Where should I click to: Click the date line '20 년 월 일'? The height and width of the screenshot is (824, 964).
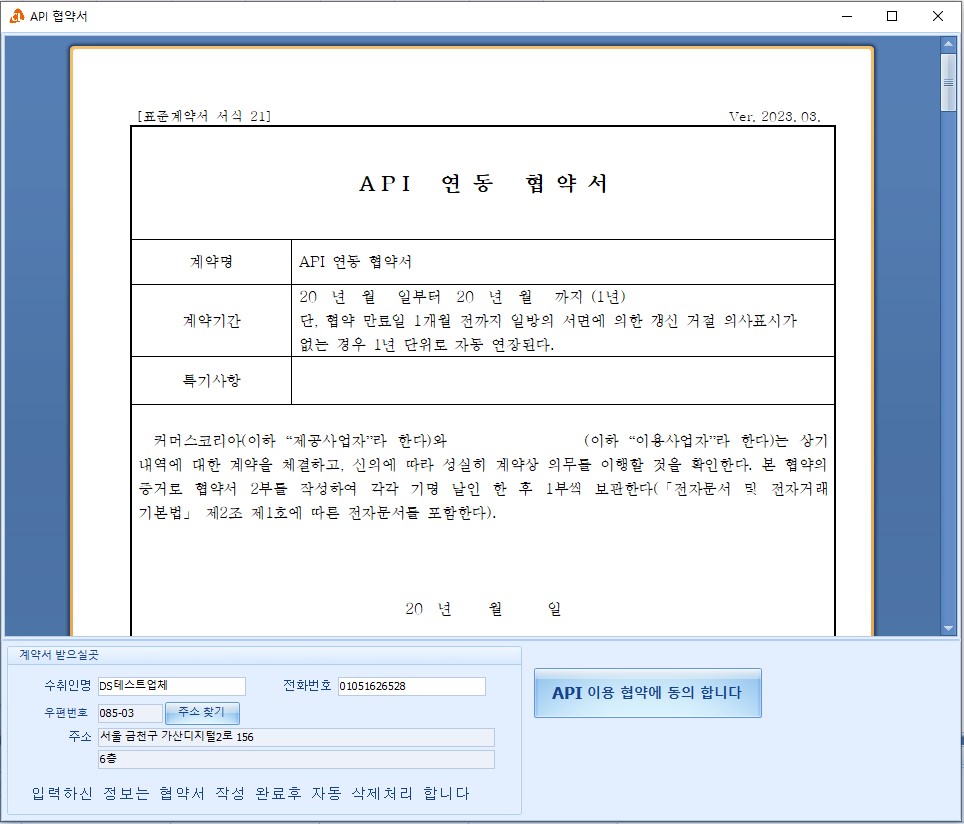click(x=483, y=609)
